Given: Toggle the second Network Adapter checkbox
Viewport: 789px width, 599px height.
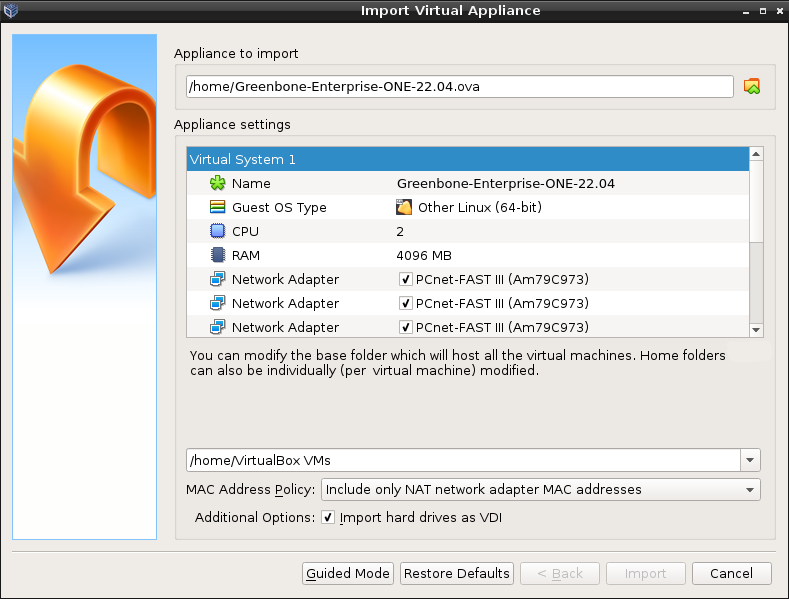Looking at the screenshot, I should [x=406, y=304].
